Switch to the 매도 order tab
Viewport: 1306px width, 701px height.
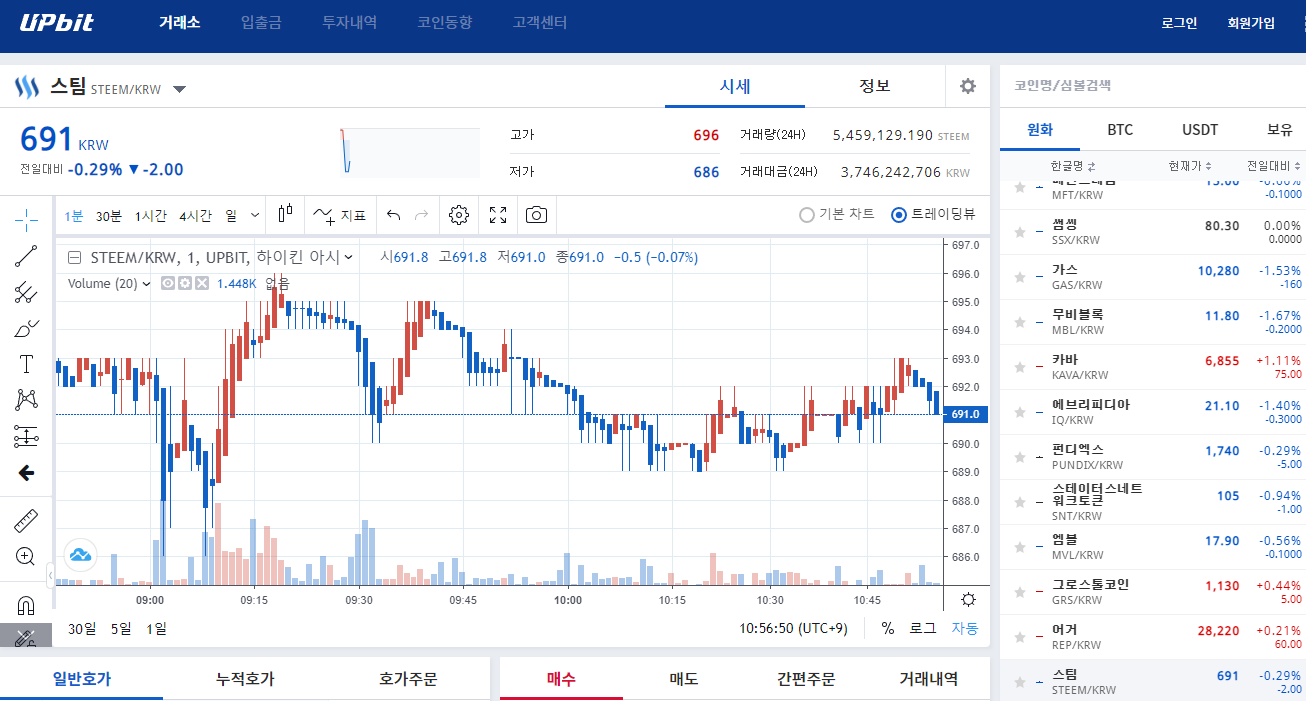(x=684, y=679)
